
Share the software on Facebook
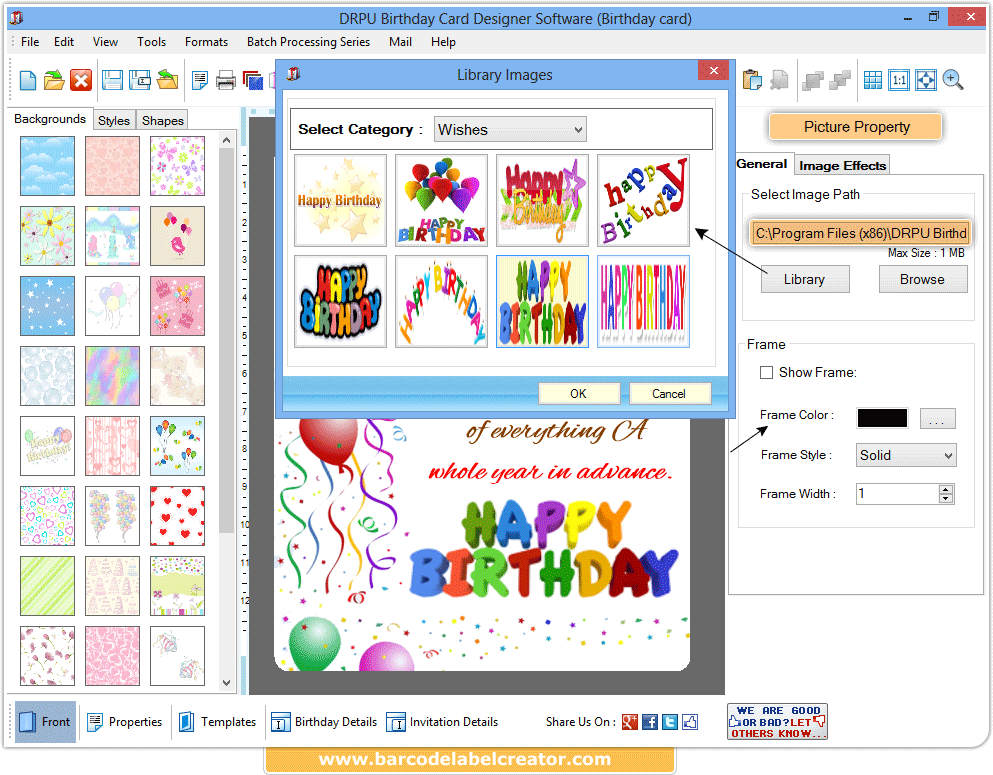[x=651, y=721]
